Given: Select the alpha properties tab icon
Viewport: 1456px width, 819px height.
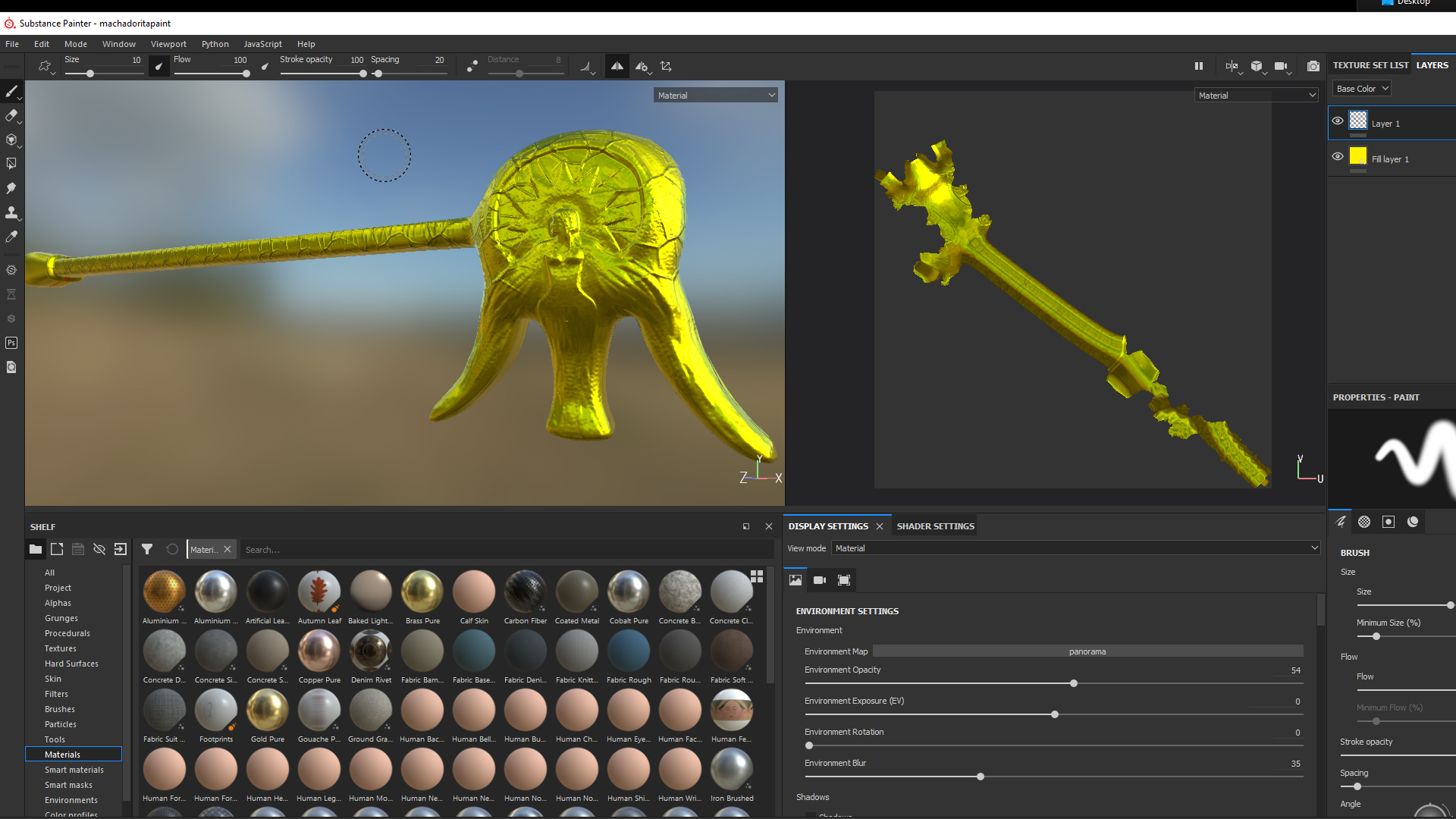Looking at the screenshot, I should point(1364,522).
